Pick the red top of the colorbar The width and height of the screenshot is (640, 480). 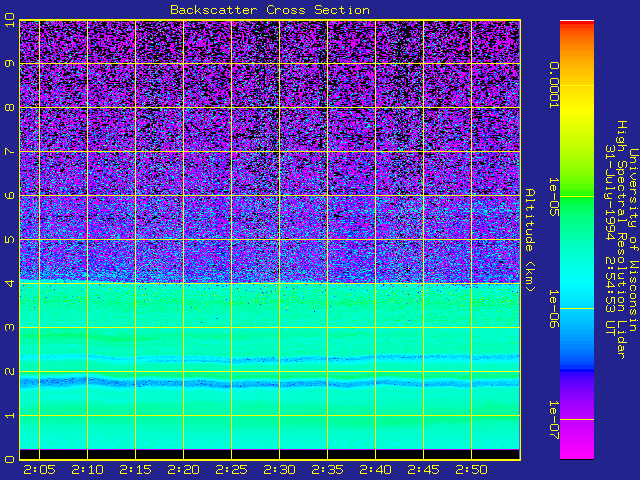tap(577, 24)
